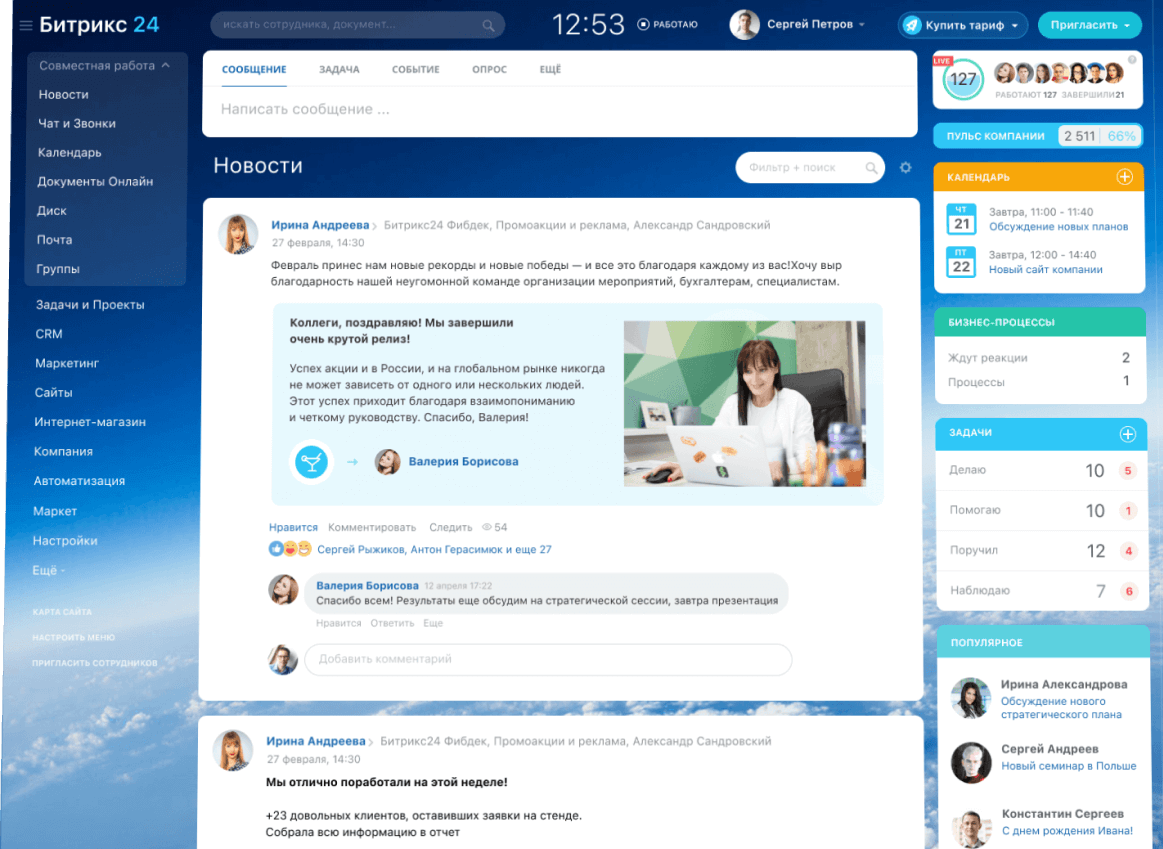Click Сергей Рыжиков, Антон Герасимюк и еще 27
This screenshot has height=849, width=1163.
point(434,549)
